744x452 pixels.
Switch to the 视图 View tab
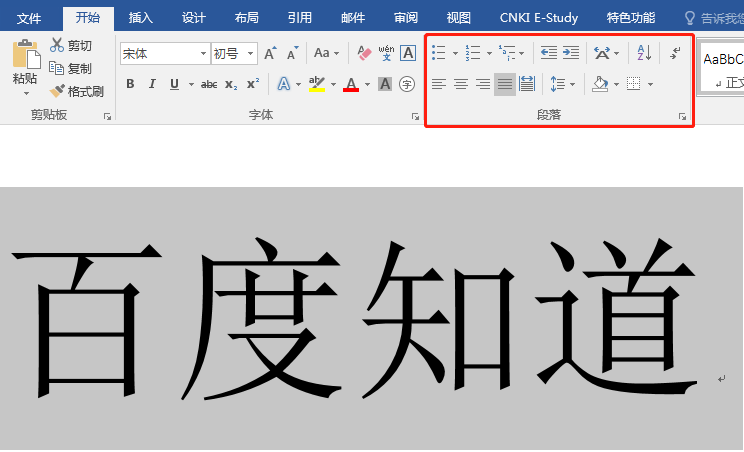[x=459, y=18]
